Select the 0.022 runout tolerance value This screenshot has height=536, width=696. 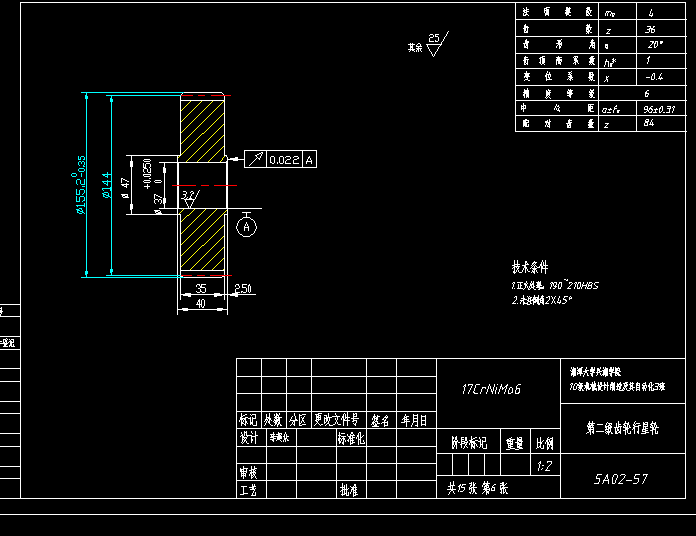point(284,160)
